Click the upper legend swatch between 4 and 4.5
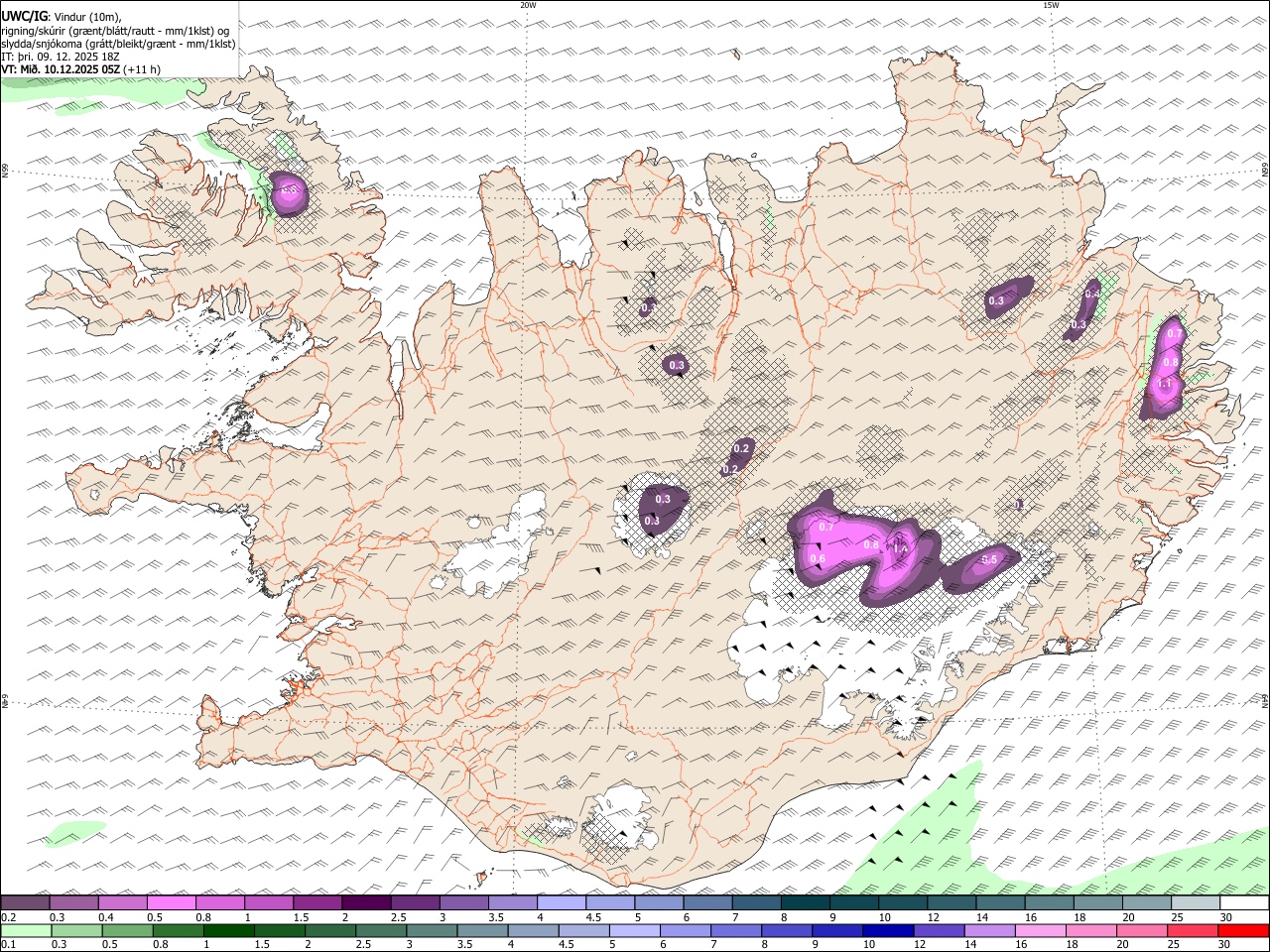The height and width of the screenshot is (952, 1270). [x=562, y=902]
